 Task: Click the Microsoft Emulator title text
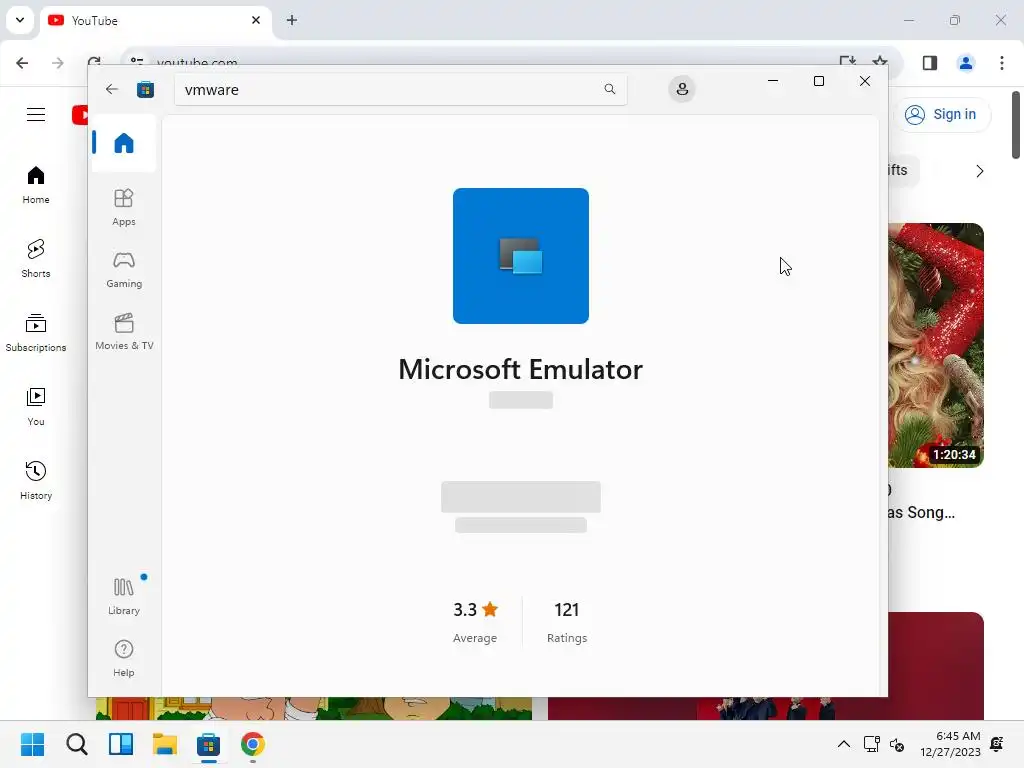click(x=520, y=369)
